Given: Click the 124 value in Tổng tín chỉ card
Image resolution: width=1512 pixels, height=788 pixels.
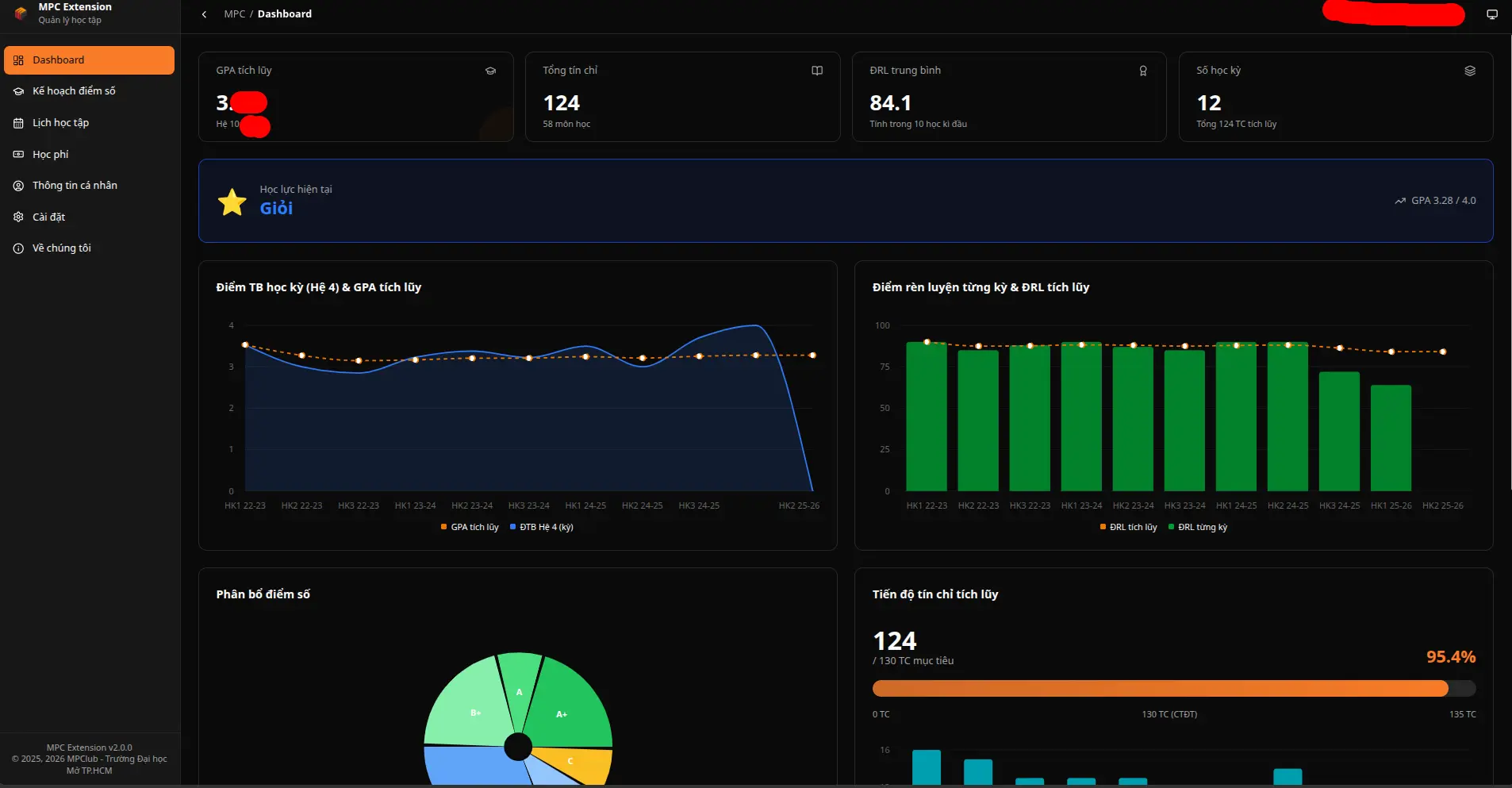Looking at the screenshot, I should (x=562, y=103).
